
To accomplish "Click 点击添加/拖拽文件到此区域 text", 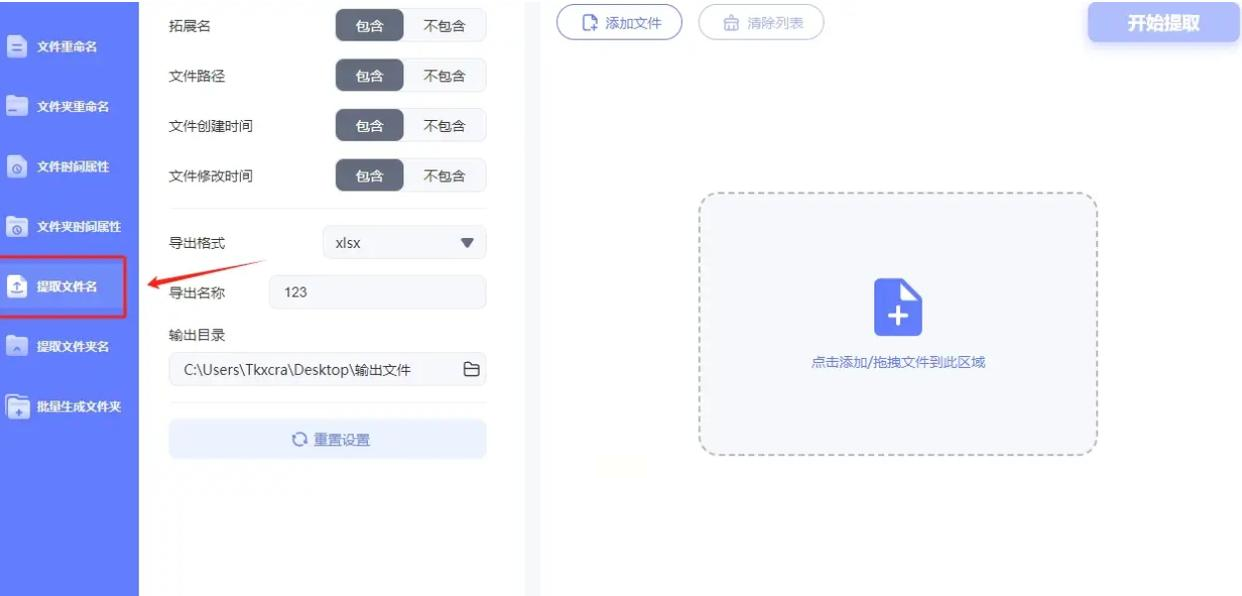I will [x=898, y=362].
